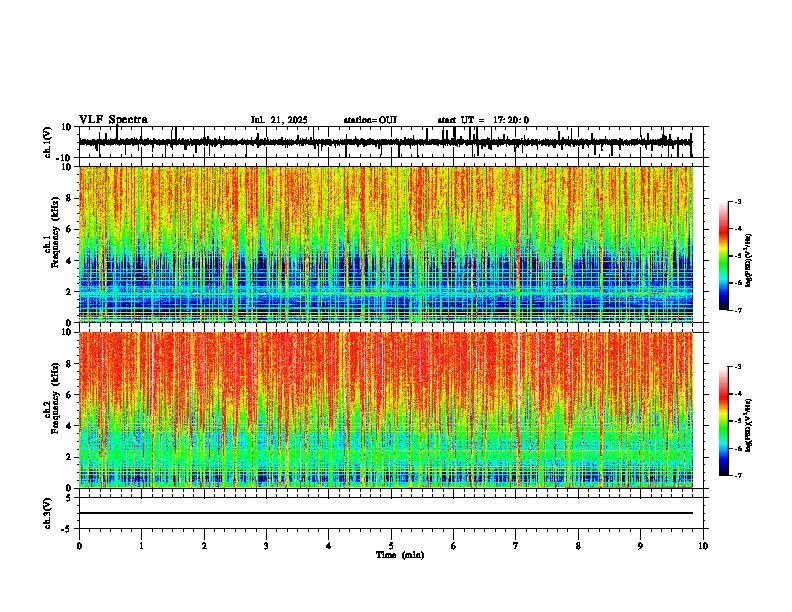Image resolution: width=792 pixels, height=612 pixels.
Task: Click the "4" kHz tick on ch.1 spectrogram
Action: tap(70, 261)
